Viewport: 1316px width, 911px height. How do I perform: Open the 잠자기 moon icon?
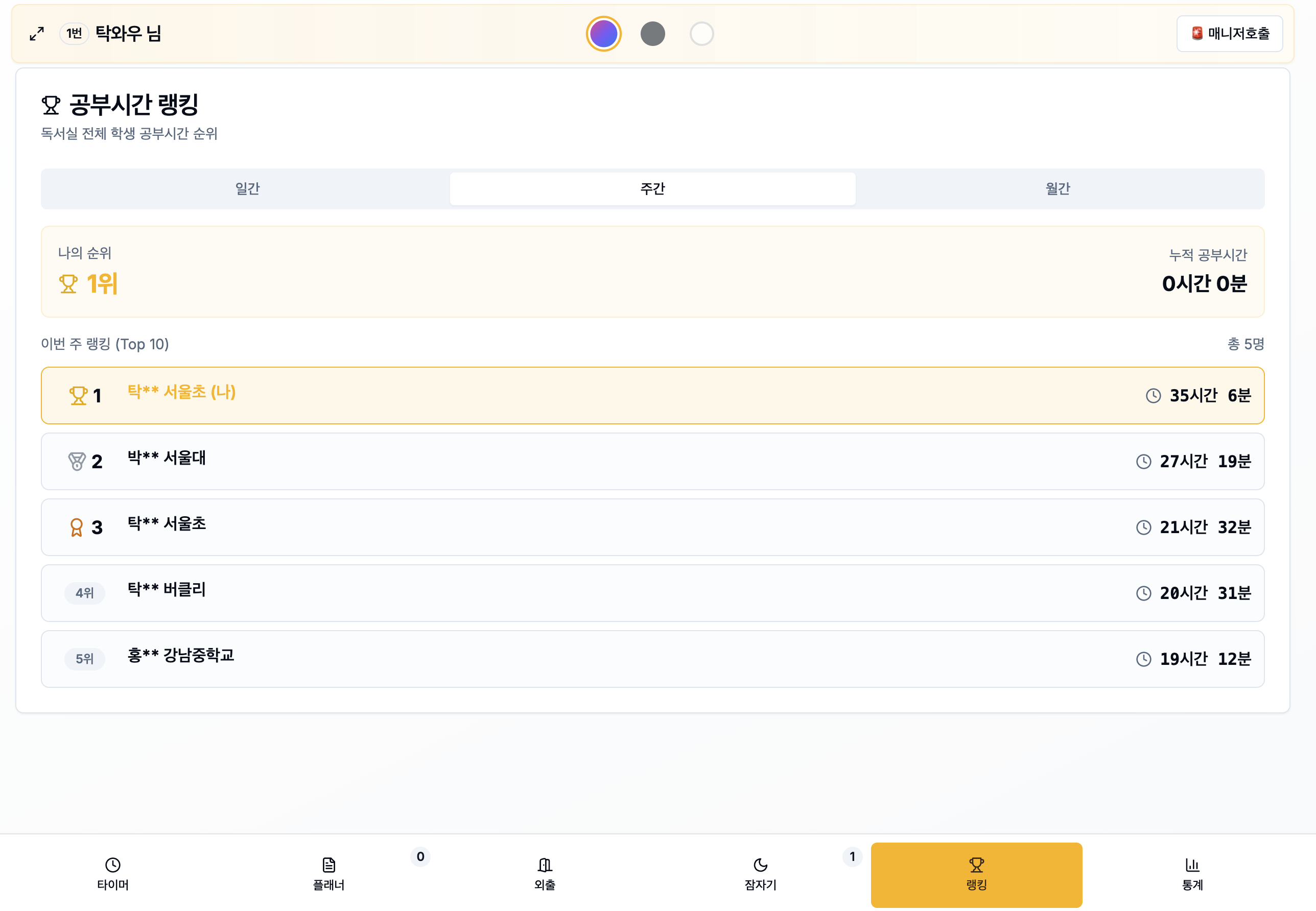(x=761, y=865)
